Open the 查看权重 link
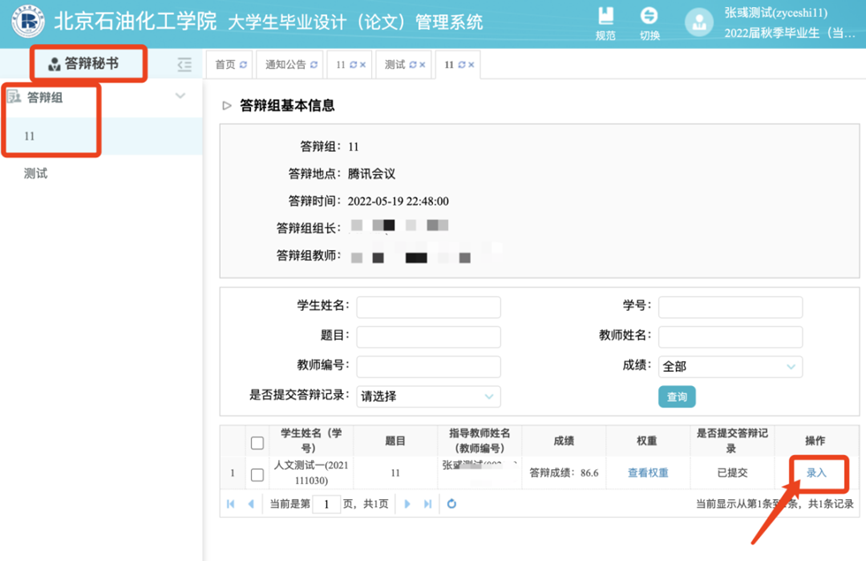 point(647,473)
